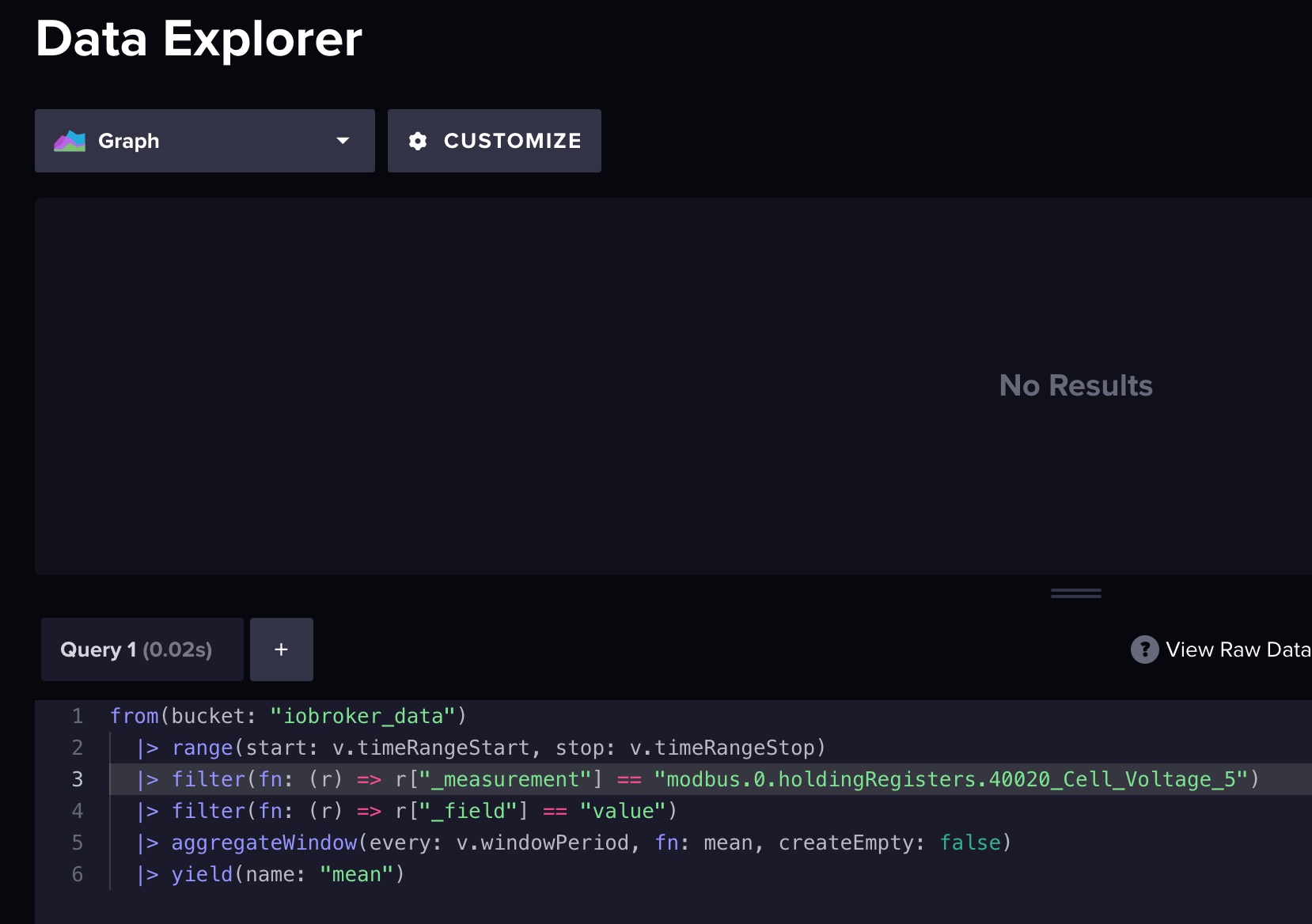Toggle View Raw Data label

(1238, 649)
